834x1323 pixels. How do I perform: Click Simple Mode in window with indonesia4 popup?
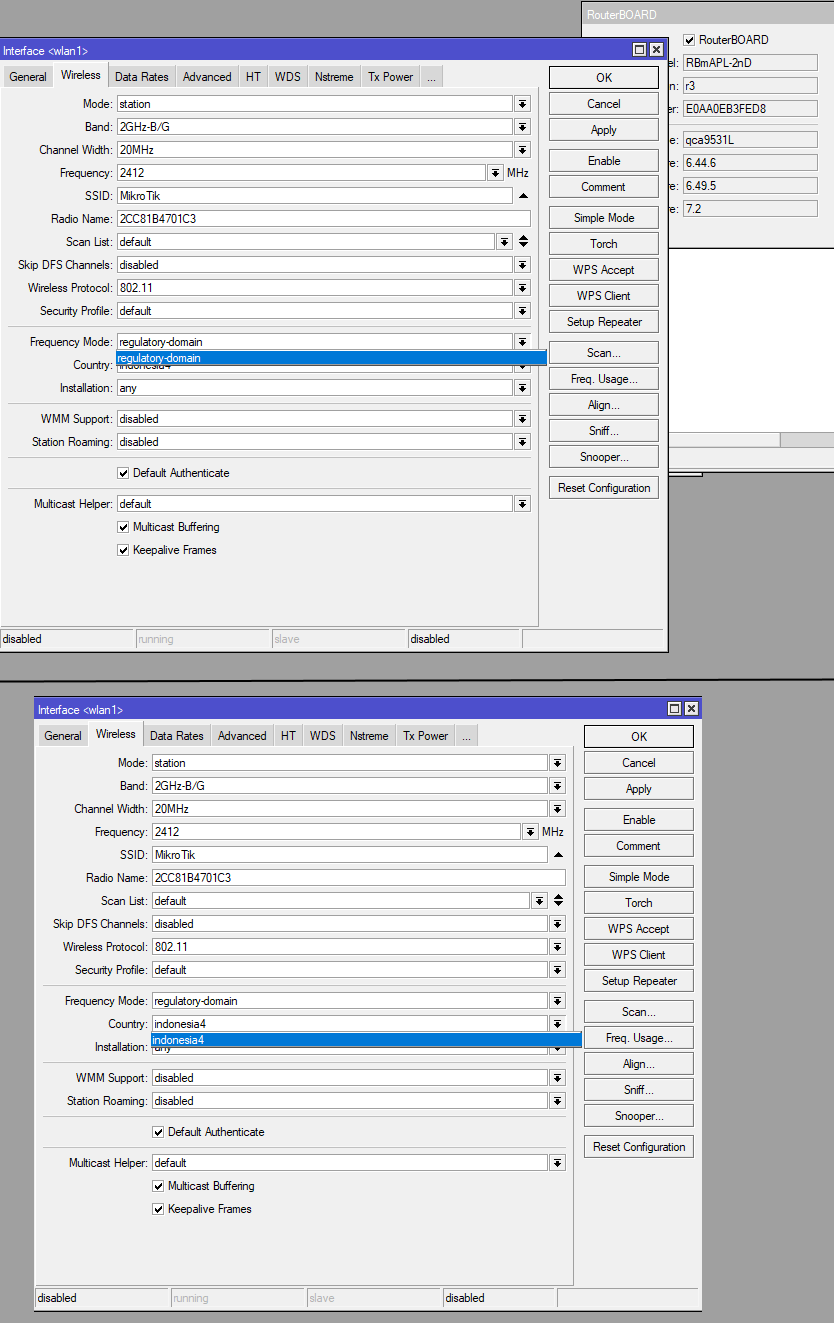point(639,877)
